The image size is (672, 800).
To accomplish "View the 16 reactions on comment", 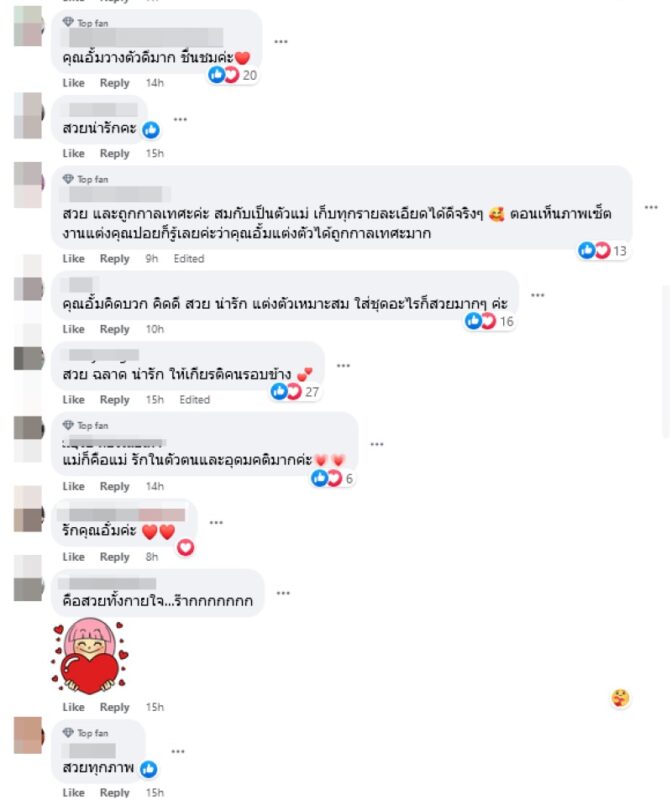I will coord(489,321).
